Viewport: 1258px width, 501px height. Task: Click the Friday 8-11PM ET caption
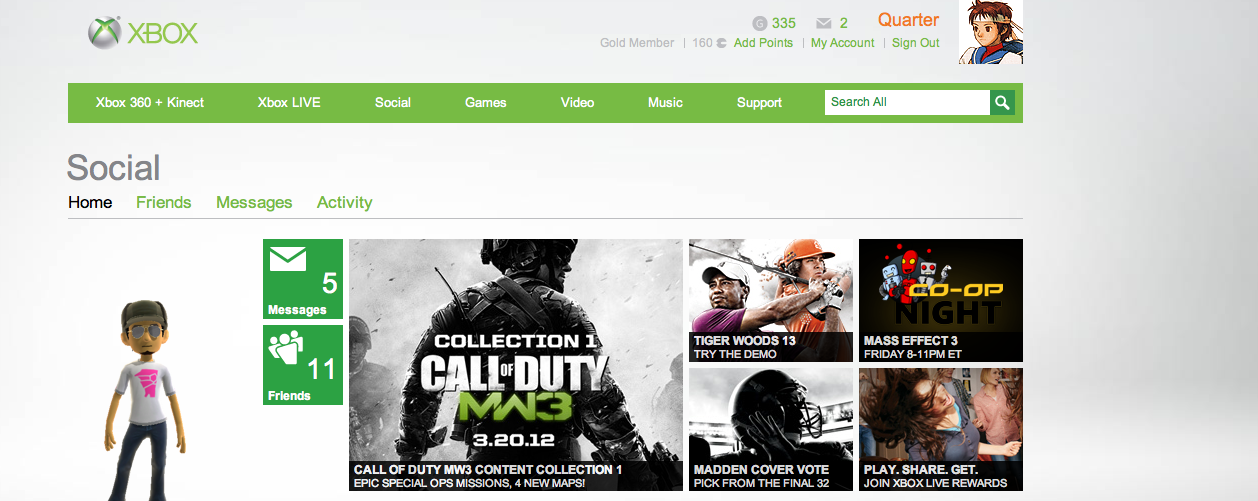click(x=915, y=354)
